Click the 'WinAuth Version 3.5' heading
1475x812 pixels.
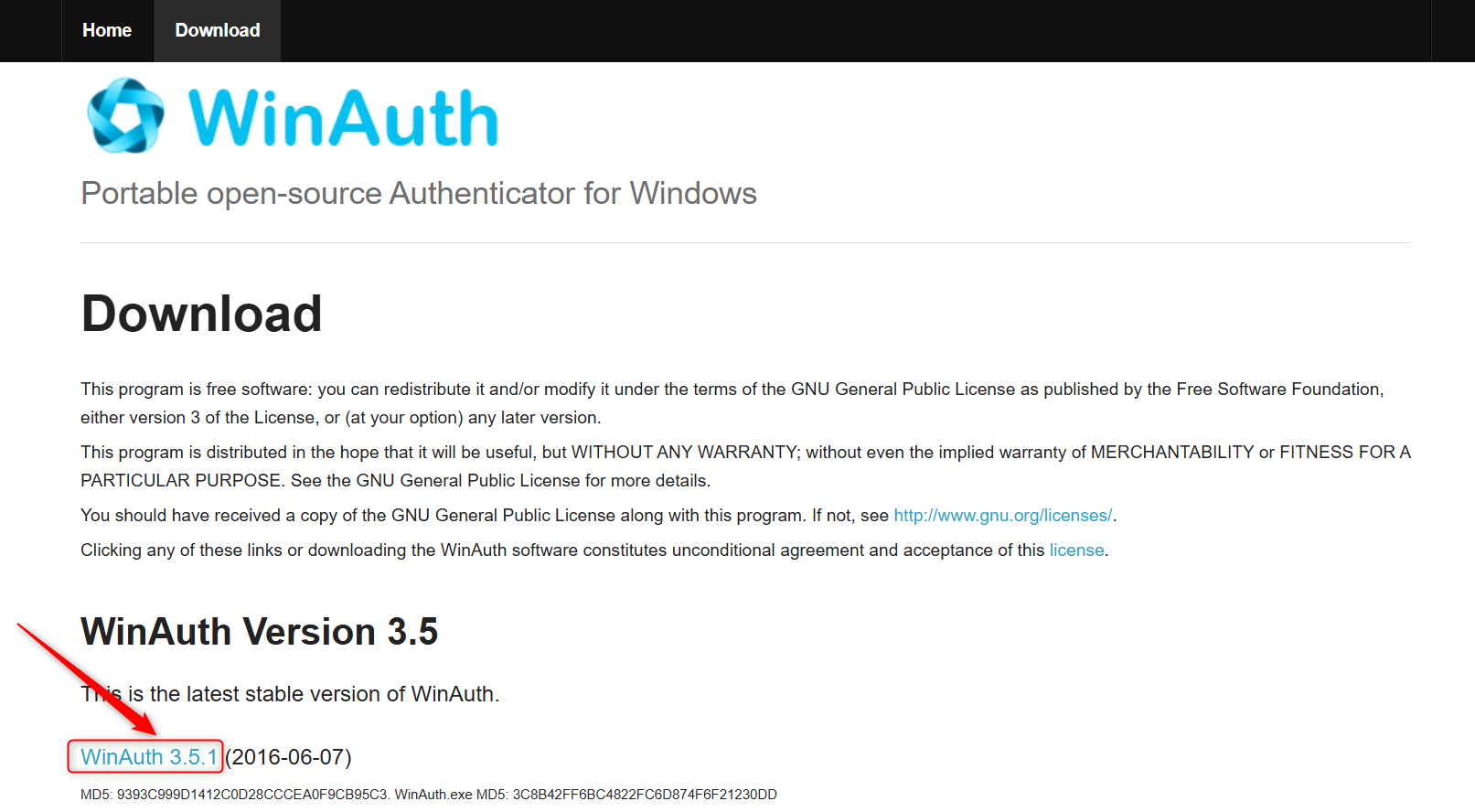[259, 632]
